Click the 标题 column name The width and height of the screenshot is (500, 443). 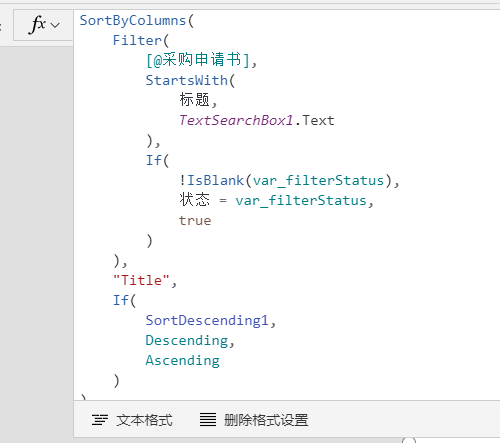pyautogui.click(x=194, y=100)
